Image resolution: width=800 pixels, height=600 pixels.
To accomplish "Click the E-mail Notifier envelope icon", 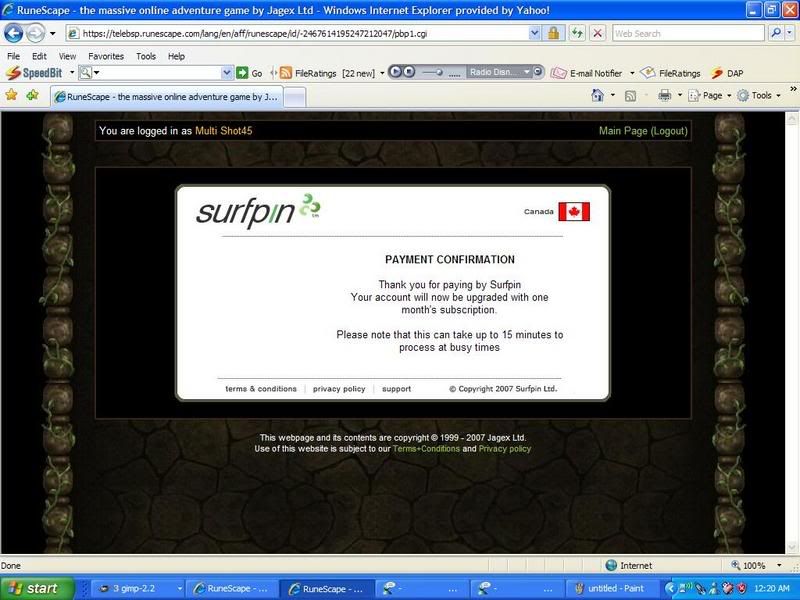I will 559,73.
